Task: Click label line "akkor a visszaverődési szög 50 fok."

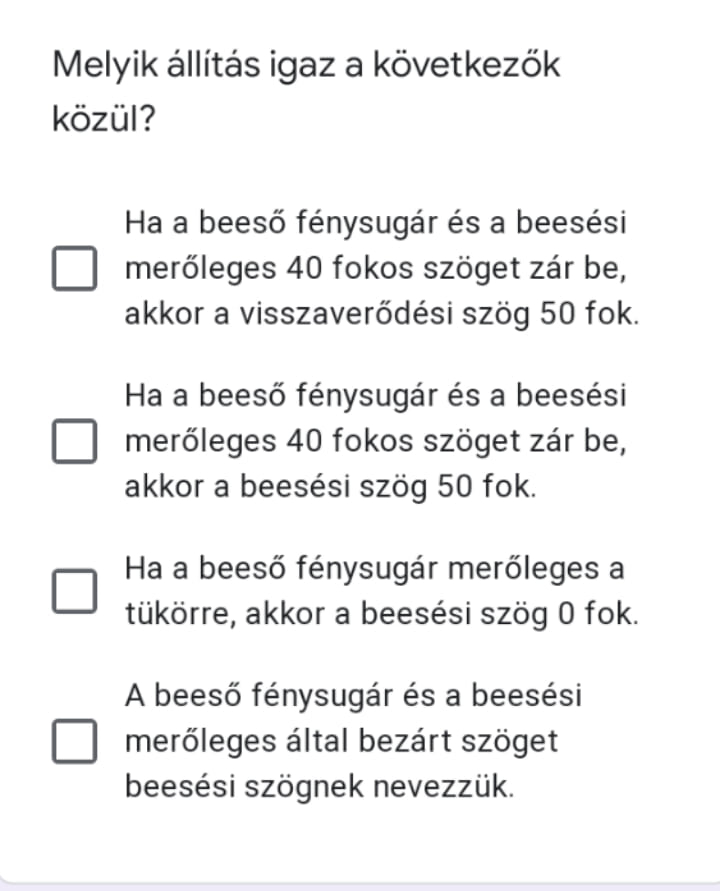Action: click(x=381, y=314)
